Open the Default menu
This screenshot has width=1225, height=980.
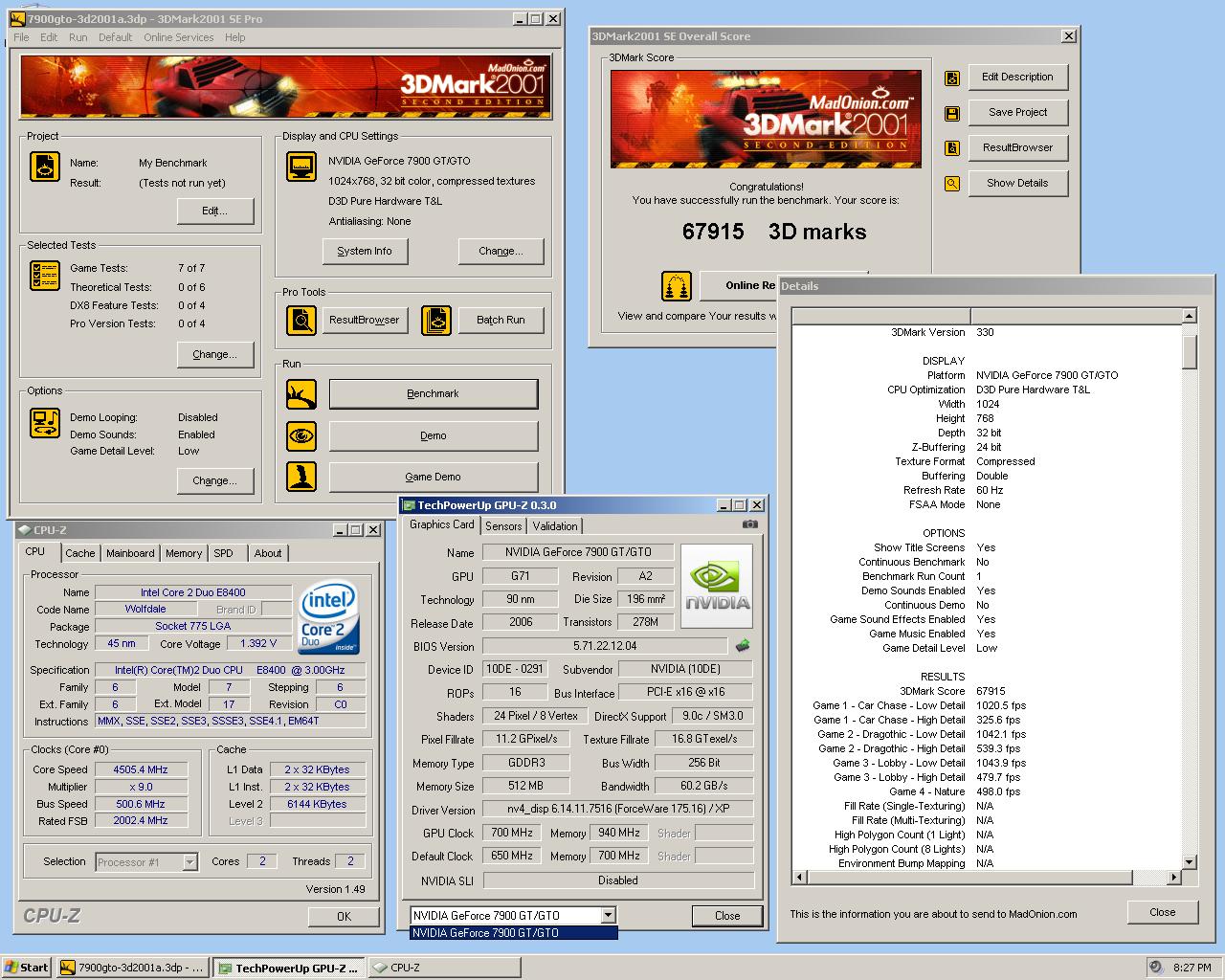tap(115, 37)
